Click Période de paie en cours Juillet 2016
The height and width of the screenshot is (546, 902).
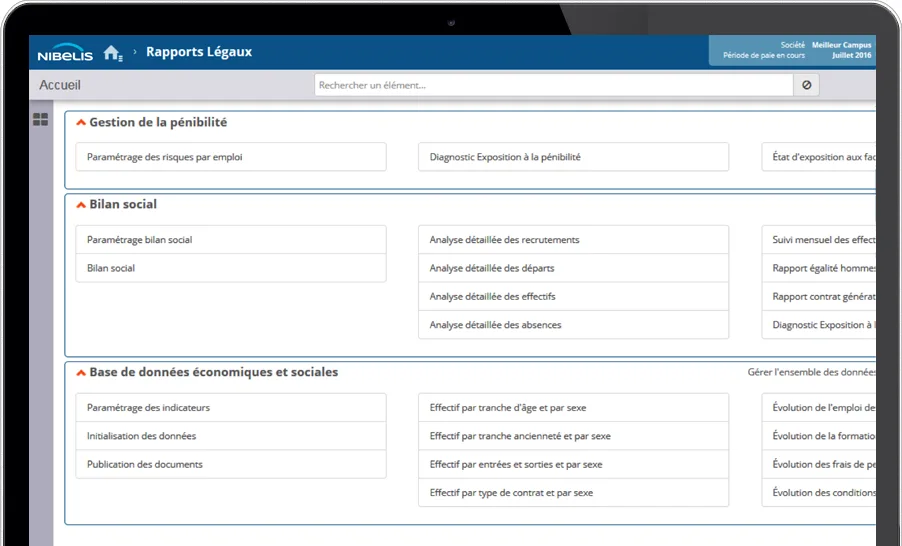pyautogui.click(x=797, y=56)
